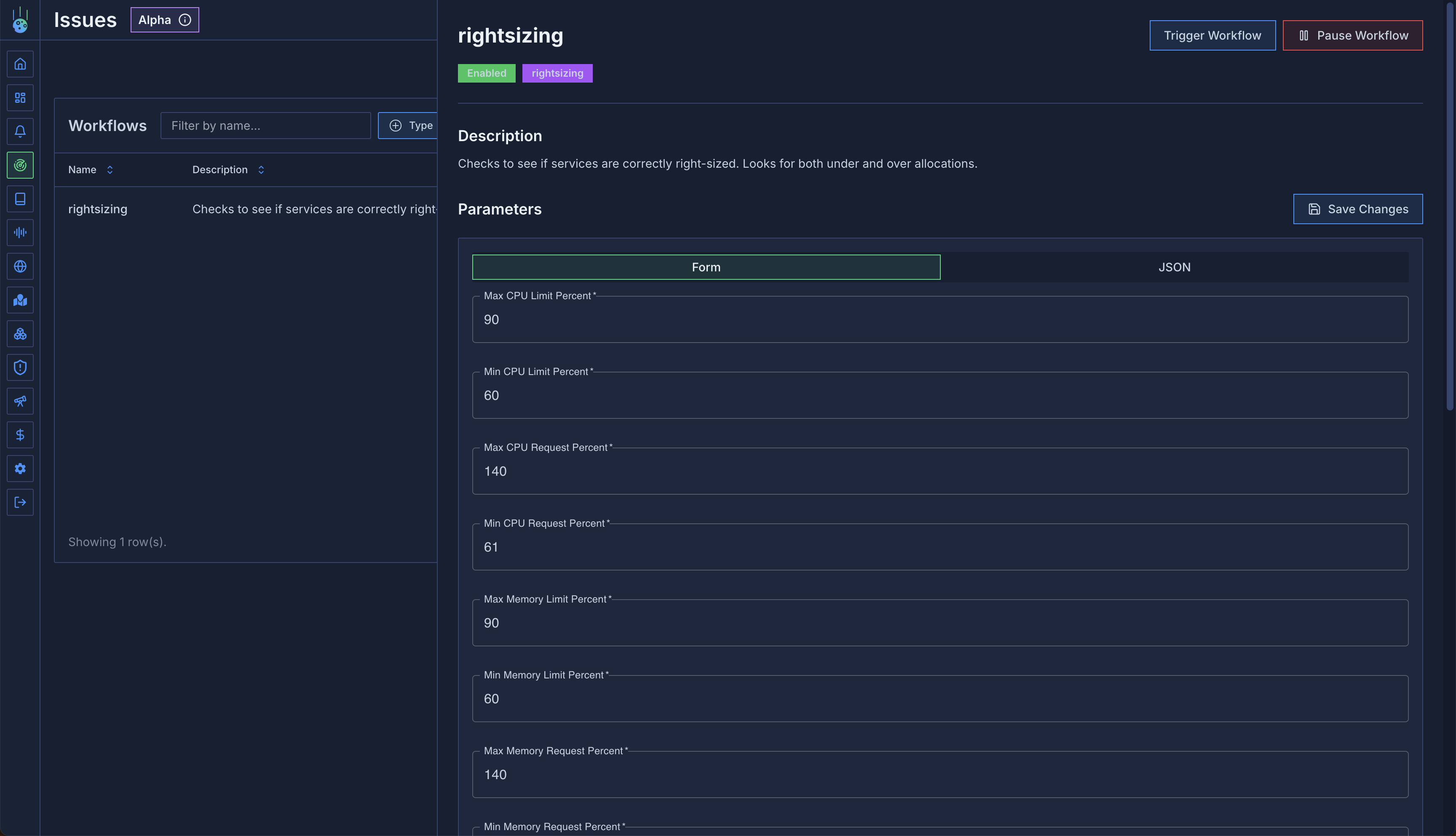The height and width of the screenshot is (836, 1456).
Task: Click the book icon in sidebar
Action: 20,199
